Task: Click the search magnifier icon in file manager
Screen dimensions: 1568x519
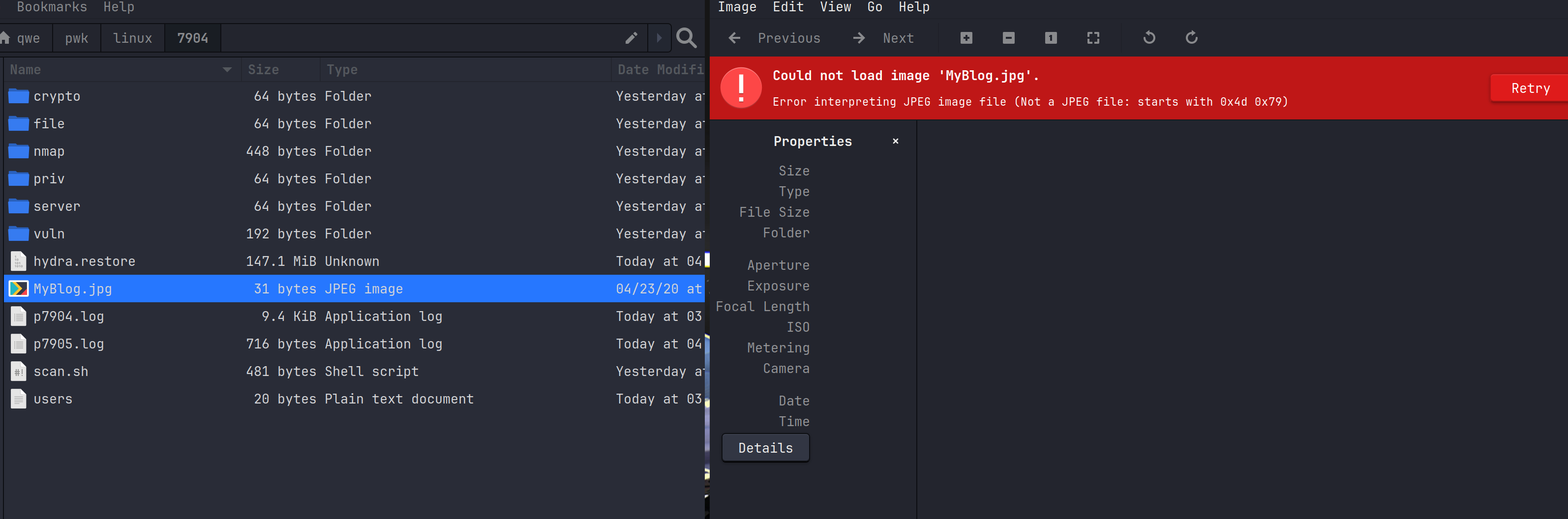Action: point(686,38)
